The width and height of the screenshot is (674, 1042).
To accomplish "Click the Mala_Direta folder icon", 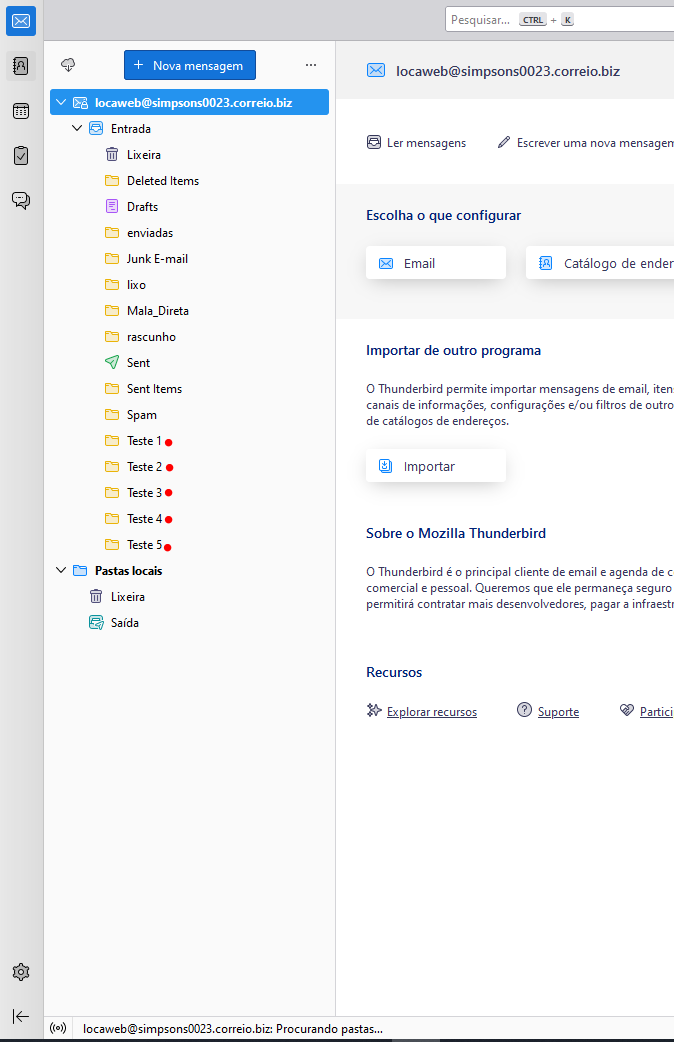I will pos(112,310).
